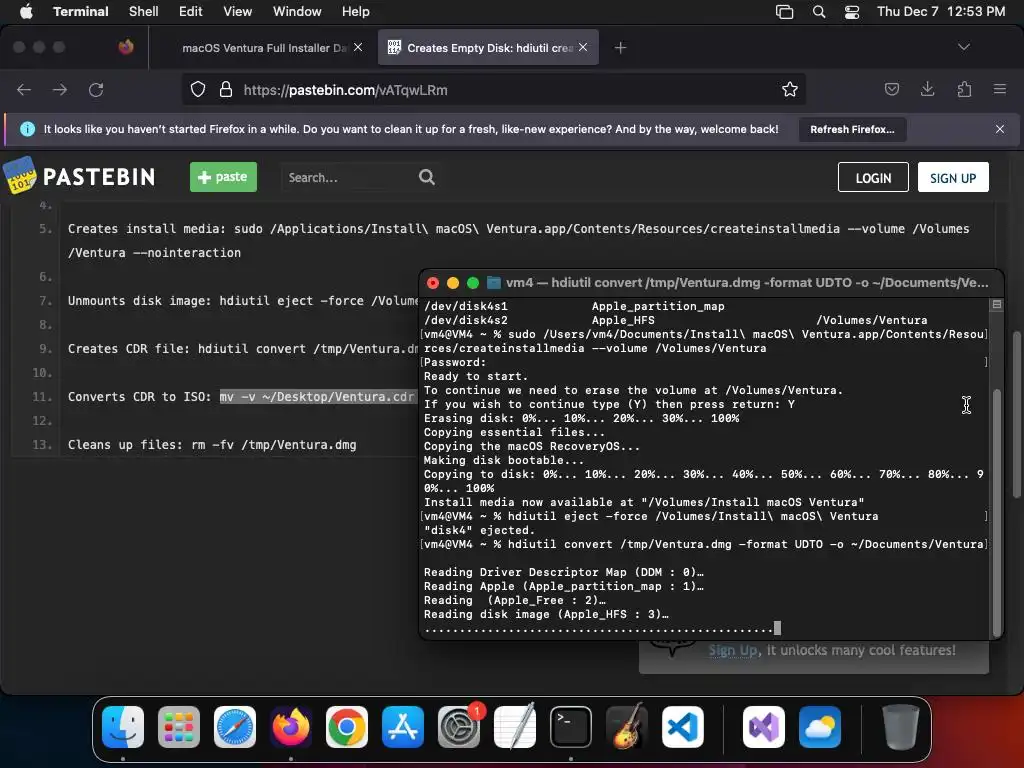This screenshot has height=768, width=1024.
Task: Click the line 13 Cleans up files text
Action: [212, 445]
